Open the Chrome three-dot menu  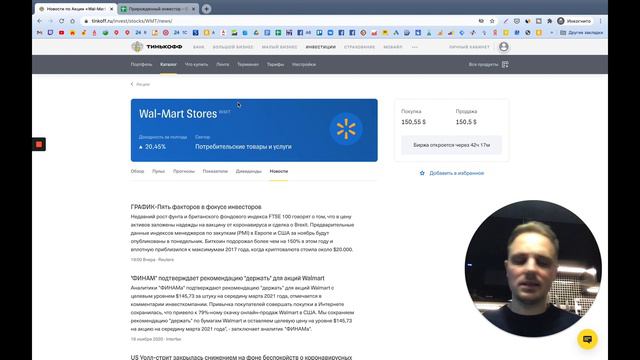[600, 21]
